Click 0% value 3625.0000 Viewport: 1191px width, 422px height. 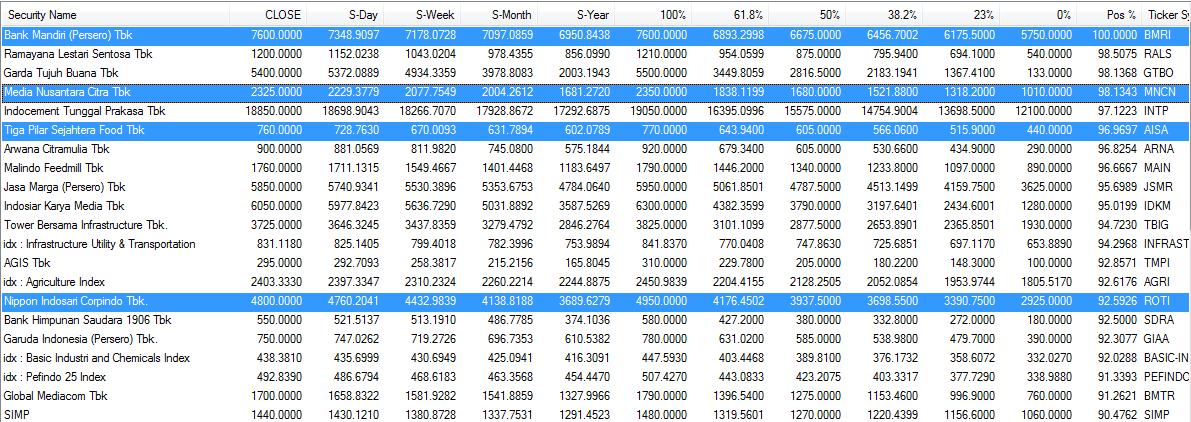pyautogui.click(x=1047, y=187)
